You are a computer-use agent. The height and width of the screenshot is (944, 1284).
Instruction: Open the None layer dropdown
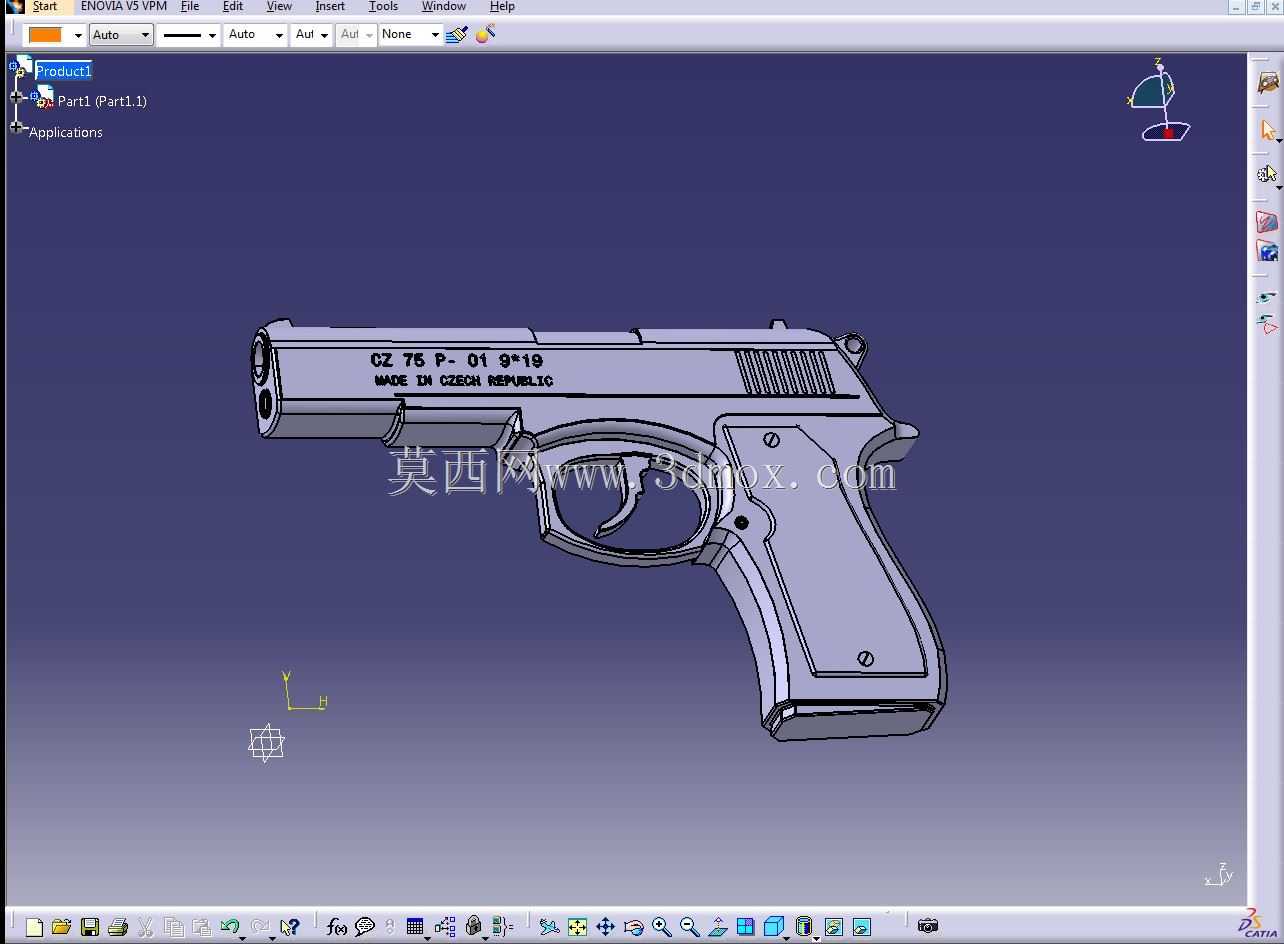pyautogui.click(x=410, y=35)
